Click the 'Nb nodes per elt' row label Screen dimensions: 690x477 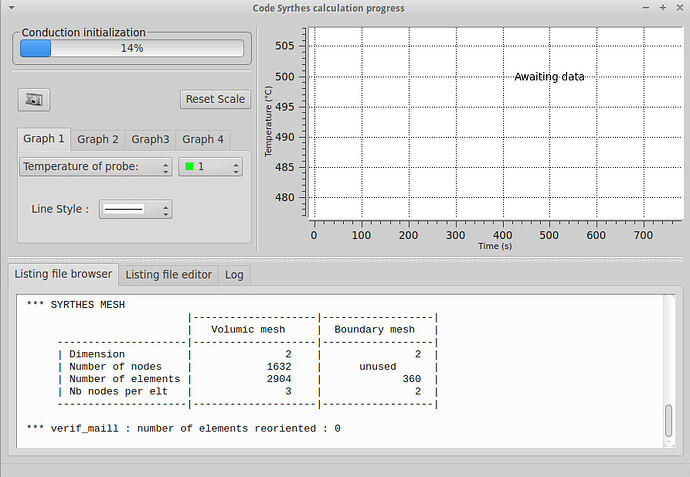[x=118, y=391]
